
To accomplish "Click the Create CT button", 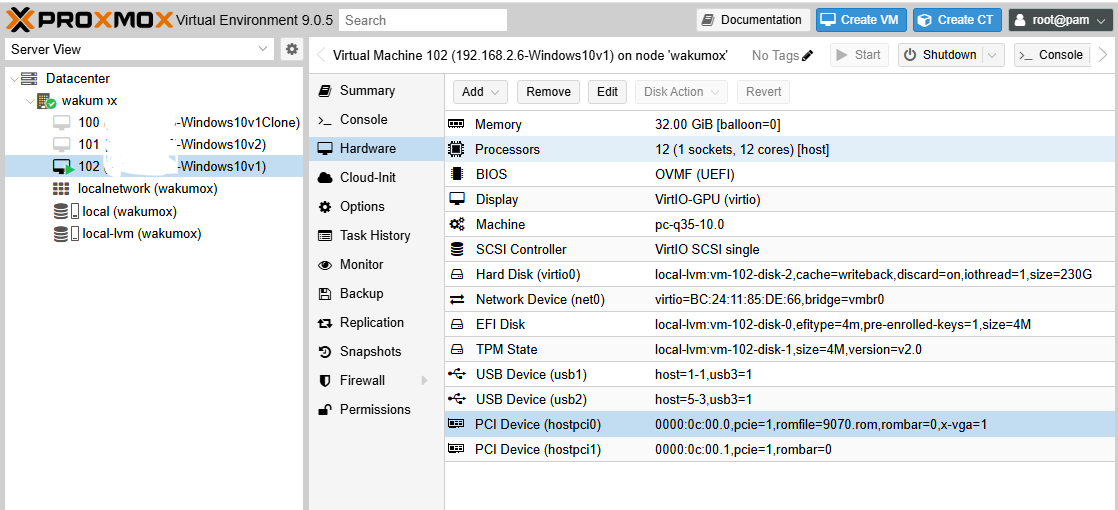I will click(958, 20).
